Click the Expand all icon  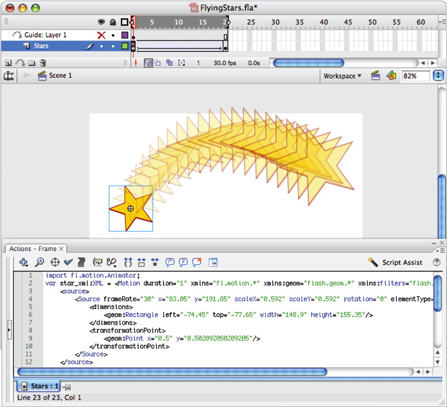tap(155, 262)
